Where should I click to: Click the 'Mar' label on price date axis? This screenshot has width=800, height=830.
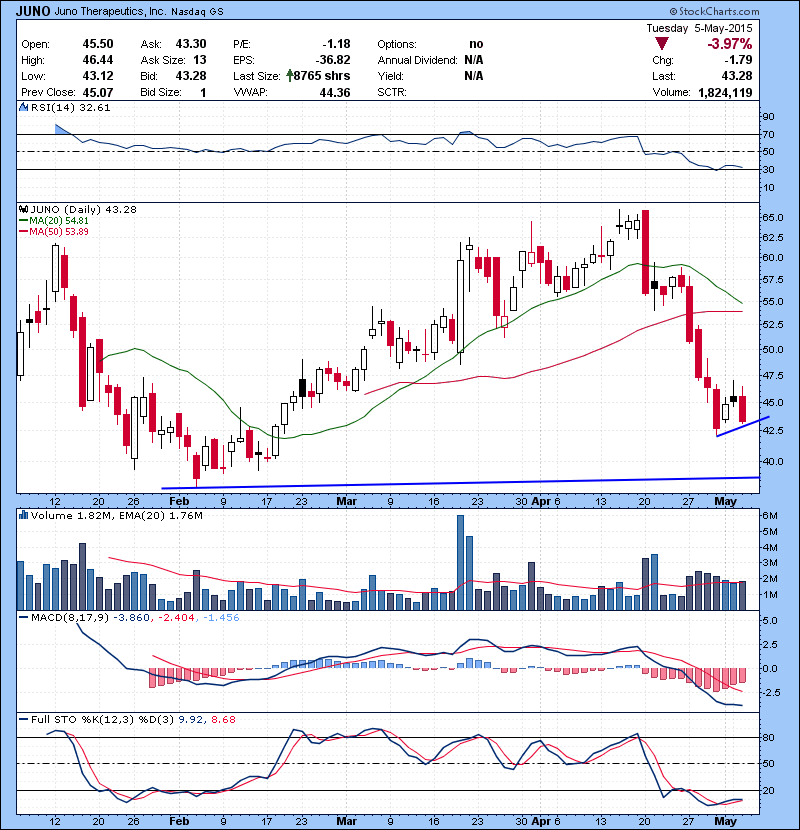coord(347,501)
